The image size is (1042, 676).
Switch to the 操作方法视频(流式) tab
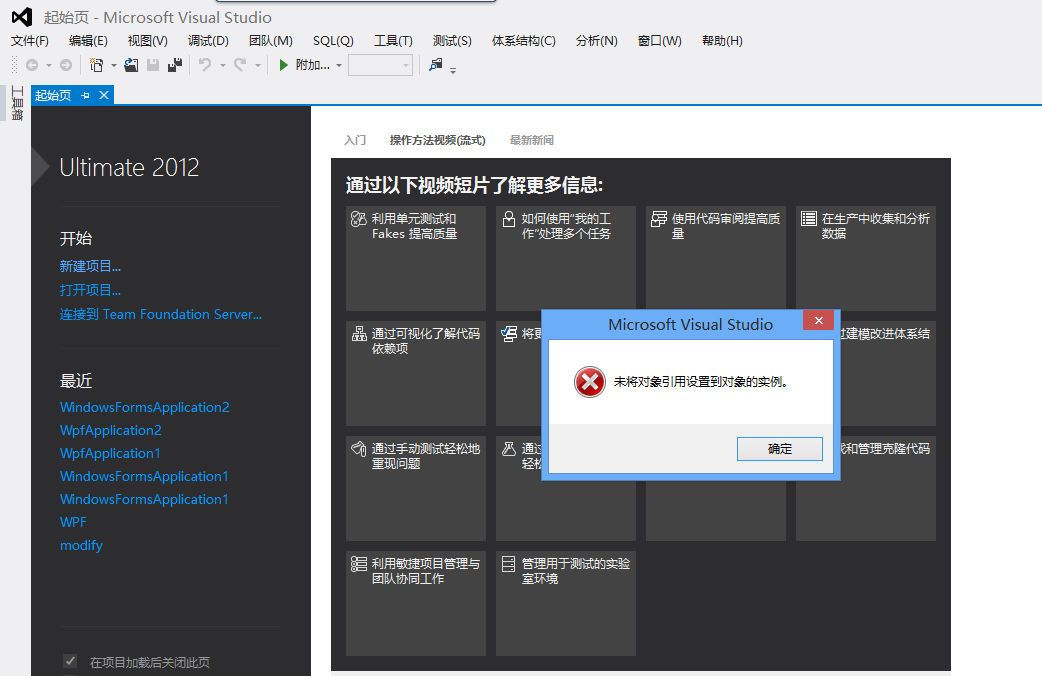pyautogui.click(x=437, y=140)
